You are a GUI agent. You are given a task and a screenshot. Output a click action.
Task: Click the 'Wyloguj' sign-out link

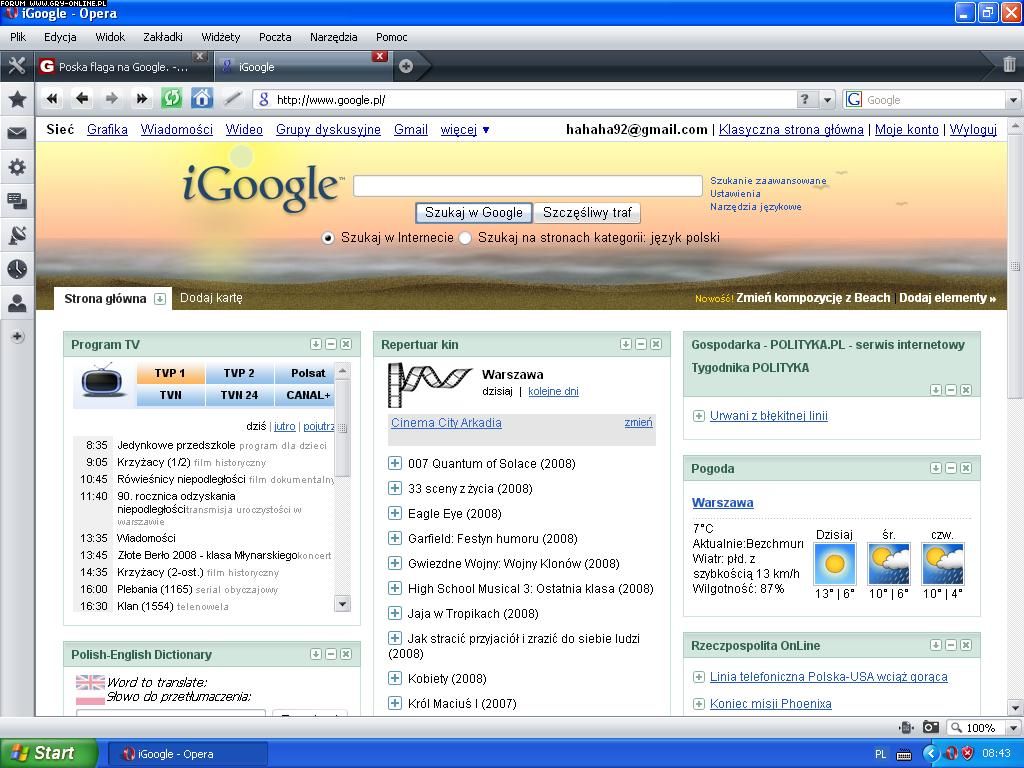point(973,129)
